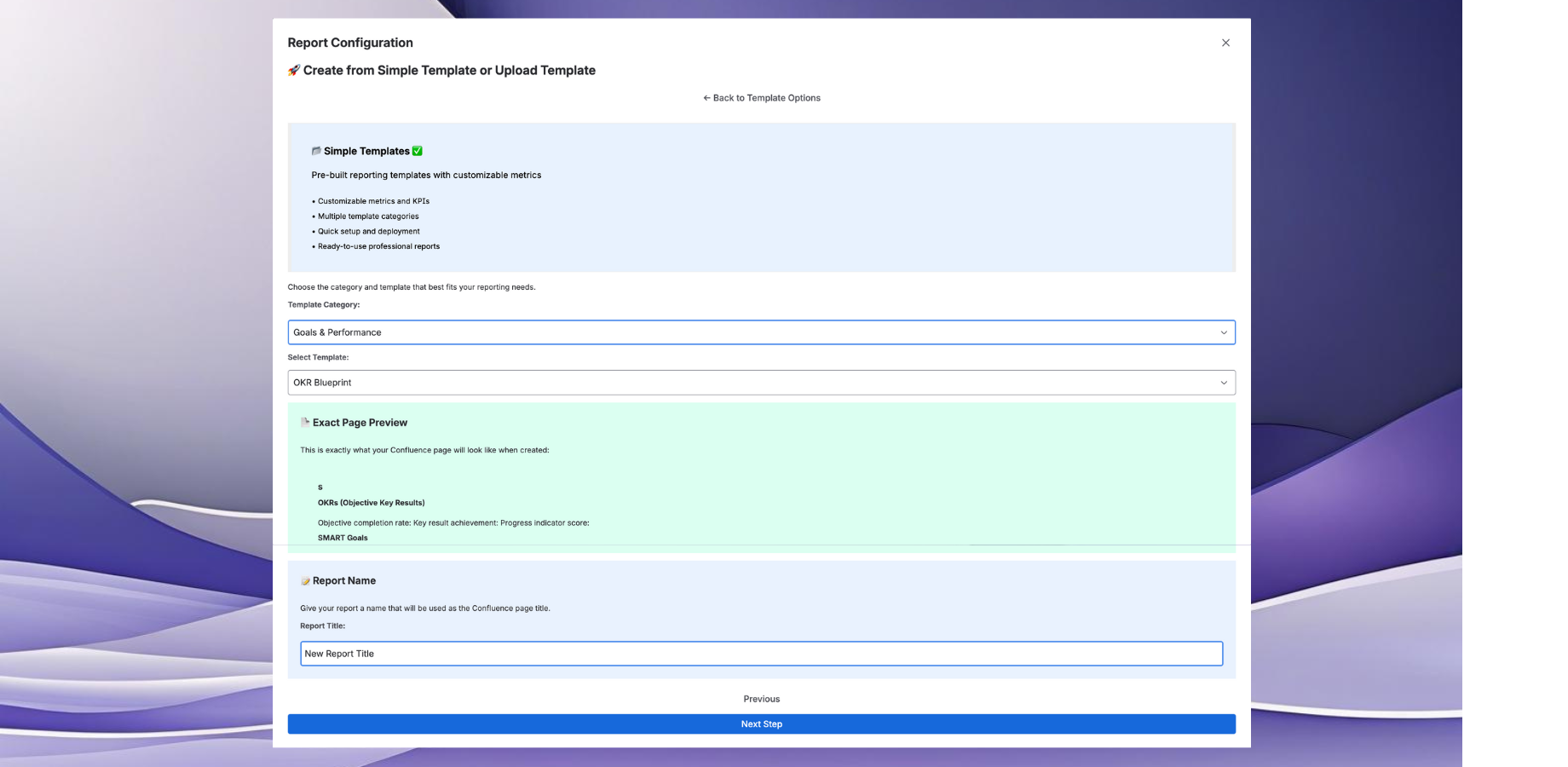Focus the Report Title input field
This screenshot has width=1568, height=767.
761,654
